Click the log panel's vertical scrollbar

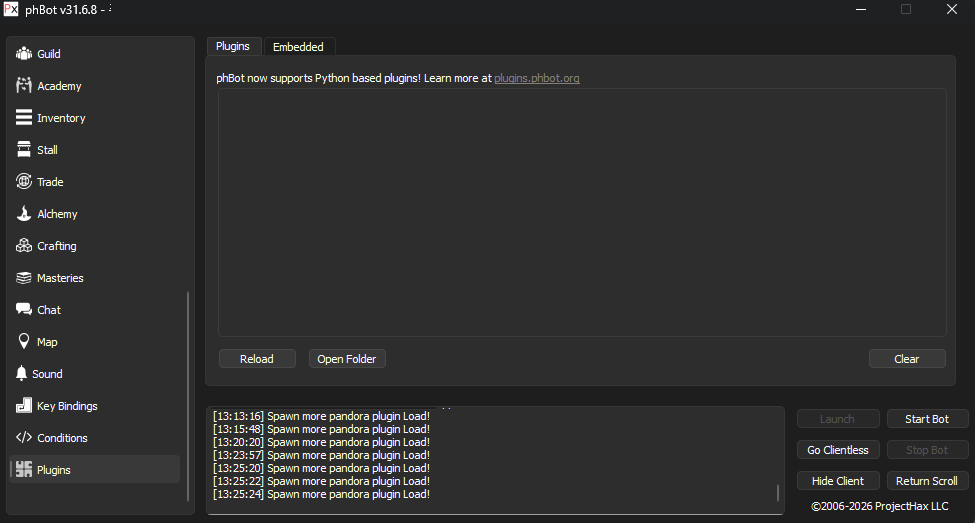(x=778, y=493)
